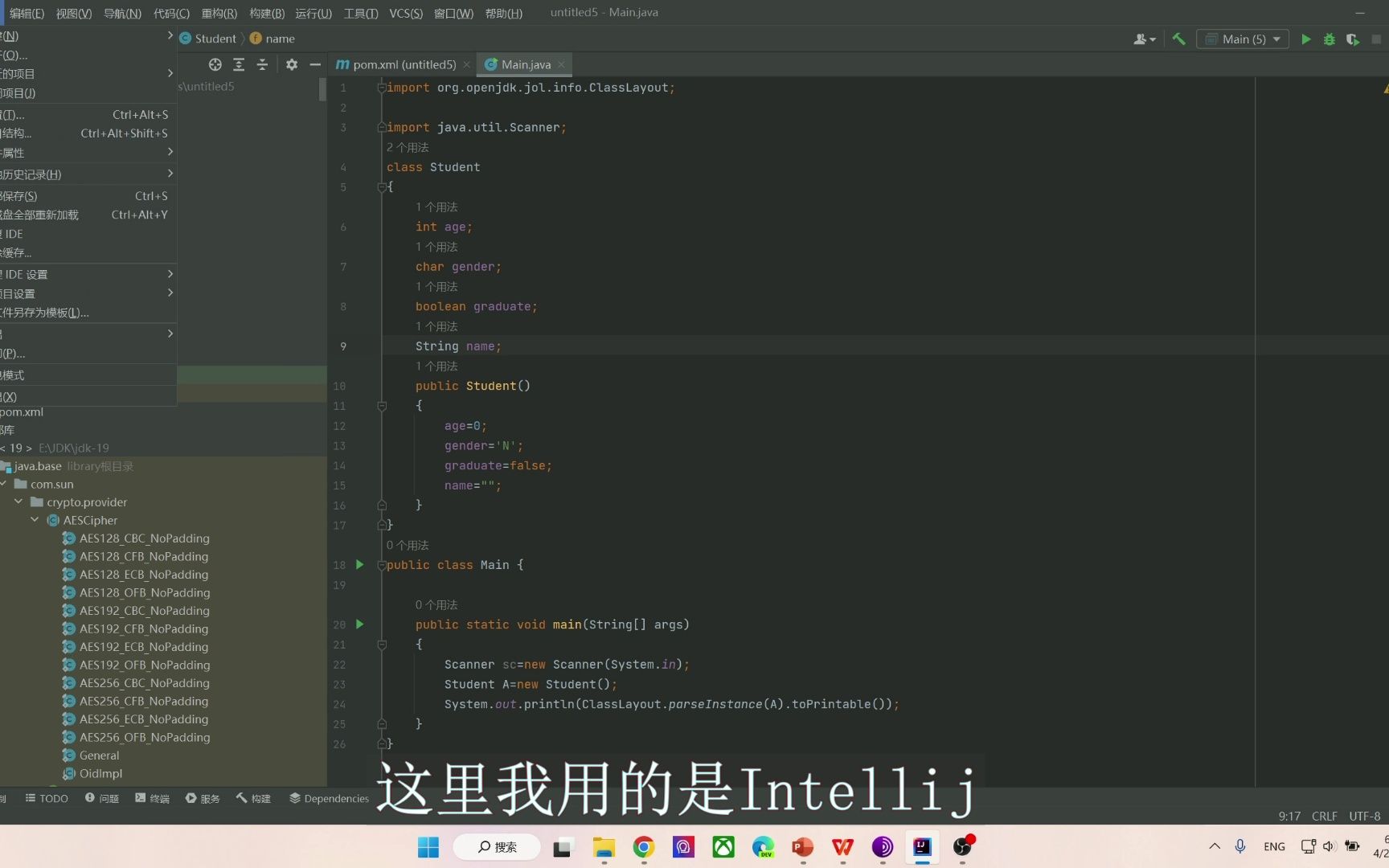
Task: Hide the Project panel with minus icon
Action: [x=315, y=64]
